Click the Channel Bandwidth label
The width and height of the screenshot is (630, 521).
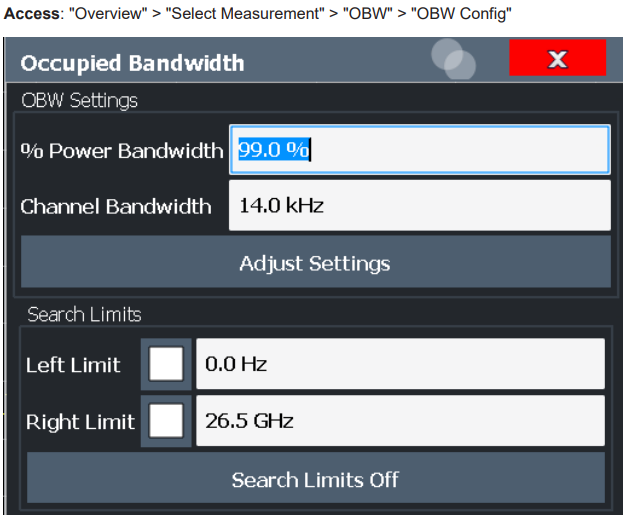click(x=116, y=206)
